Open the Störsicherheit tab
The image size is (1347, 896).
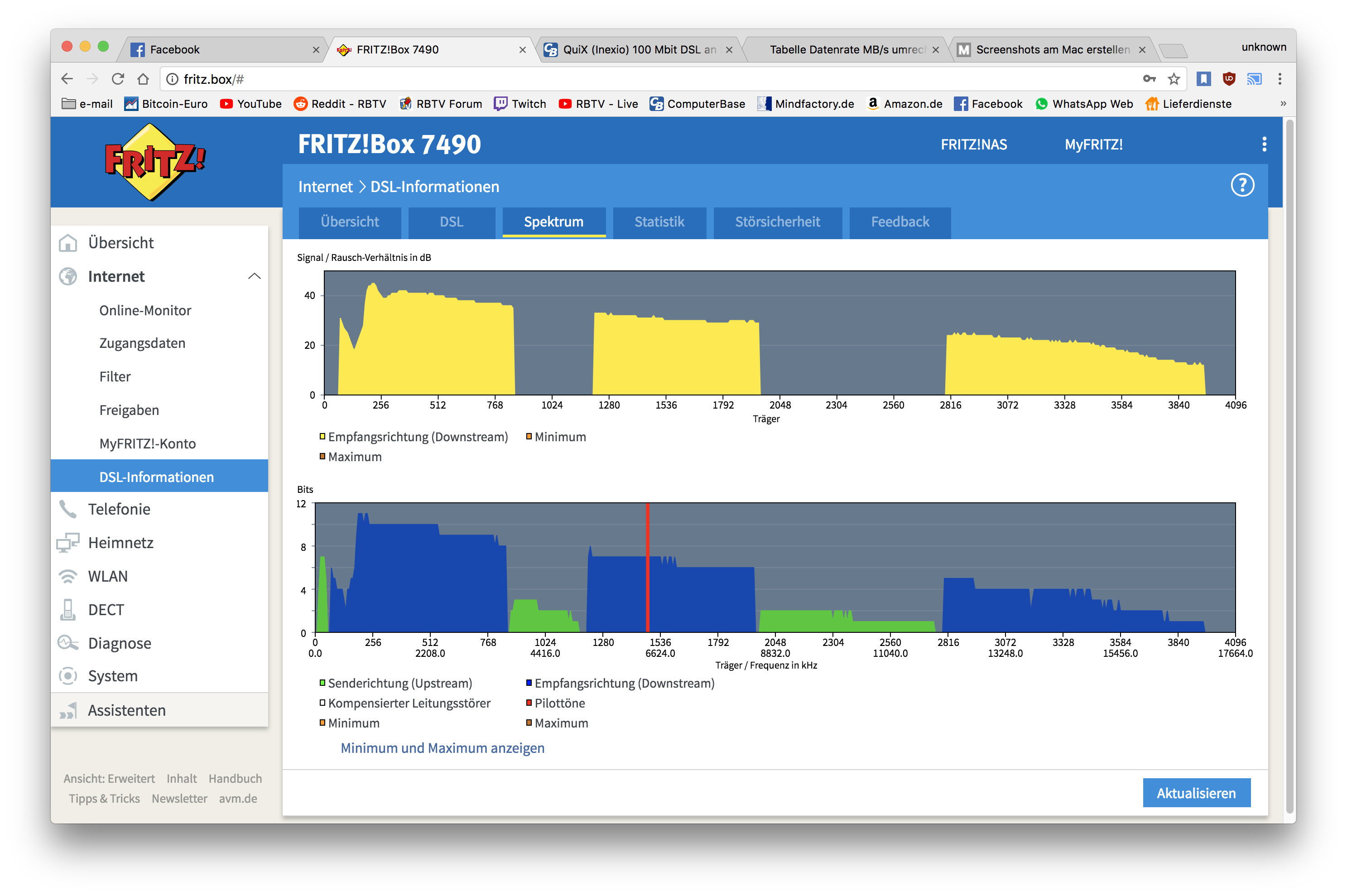point(777,222)
